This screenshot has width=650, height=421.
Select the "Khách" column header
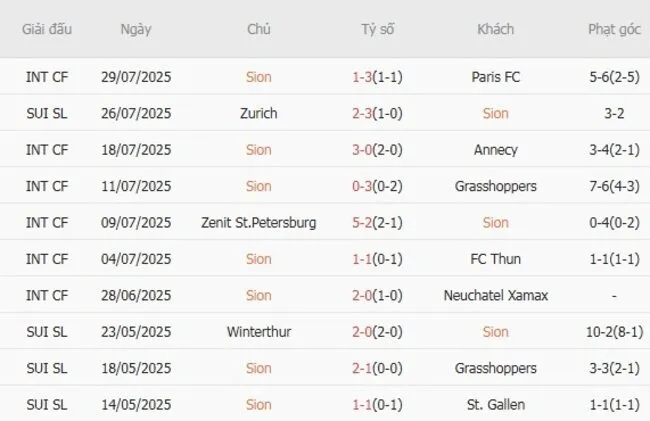point(495,29)
